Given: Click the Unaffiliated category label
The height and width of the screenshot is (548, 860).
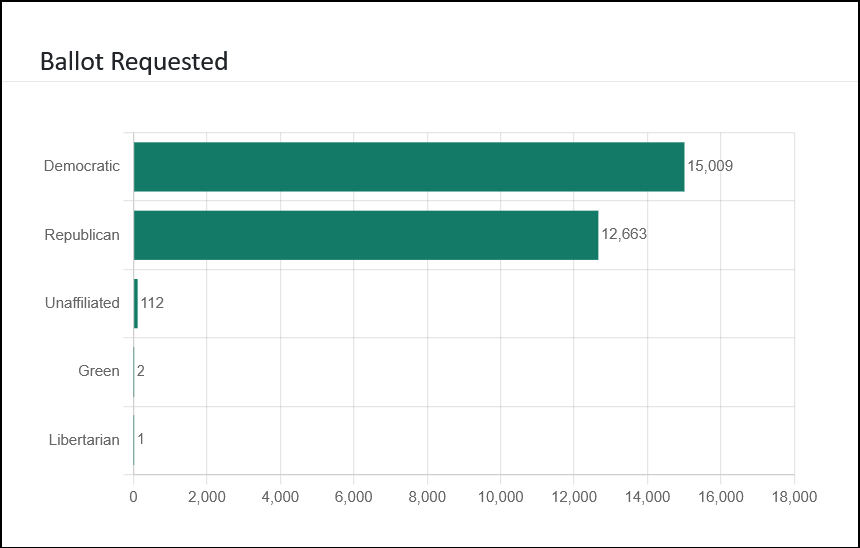Looking at the screenshot, I should tap(82, 303).
